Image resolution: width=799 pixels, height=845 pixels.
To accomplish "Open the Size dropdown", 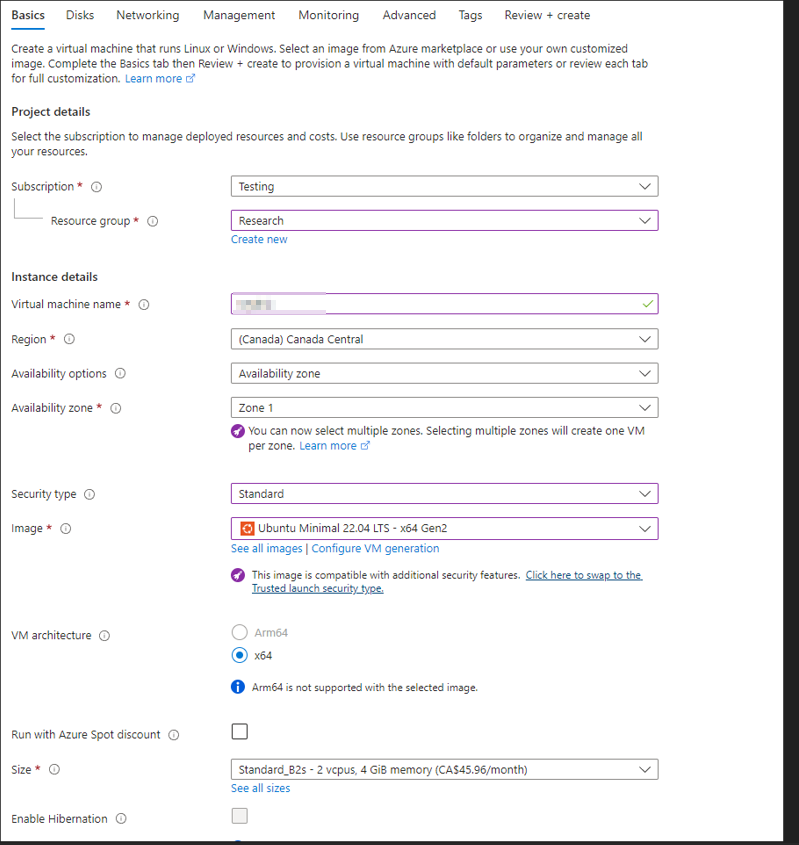I will pyautogui.click(x=444, y=770).
